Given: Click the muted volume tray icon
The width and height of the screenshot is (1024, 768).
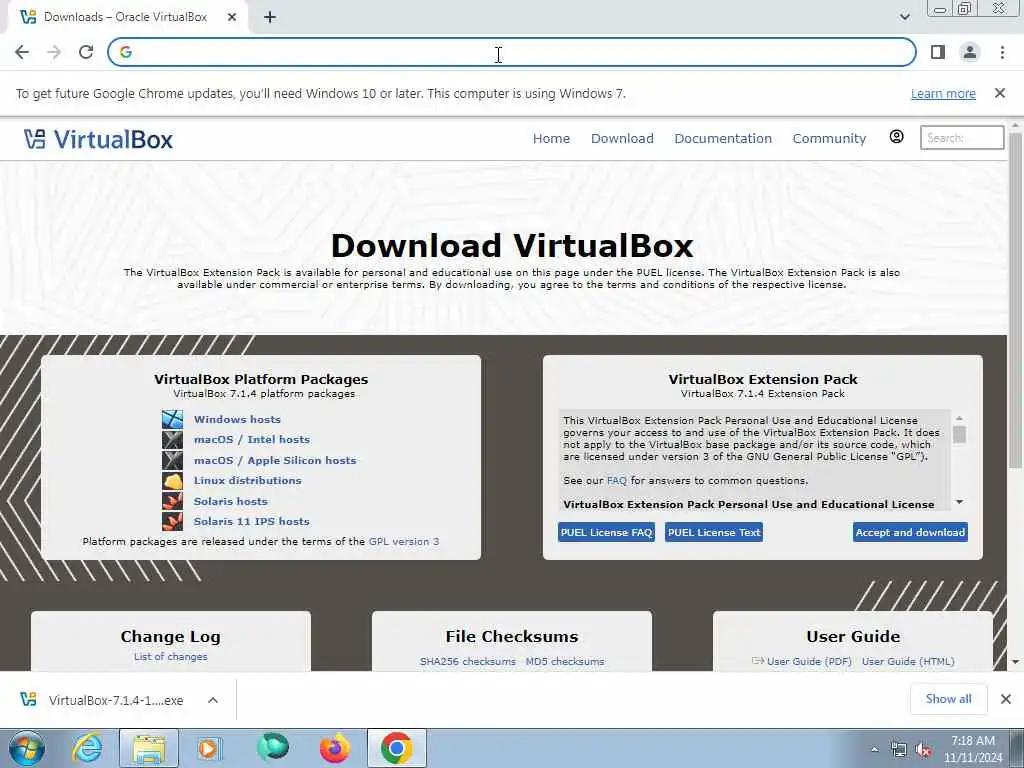Looking at the screenshot, I should (x=923, y=750).
